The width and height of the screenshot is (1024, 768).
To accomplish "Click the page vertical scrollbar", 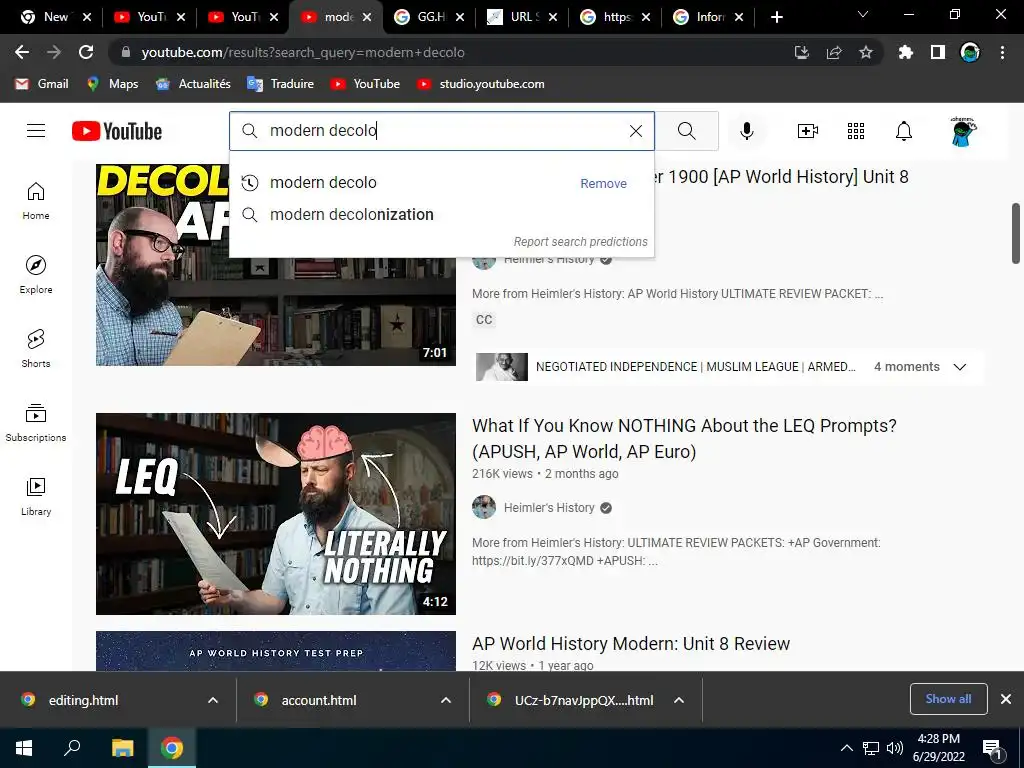I will point(1016,234).
